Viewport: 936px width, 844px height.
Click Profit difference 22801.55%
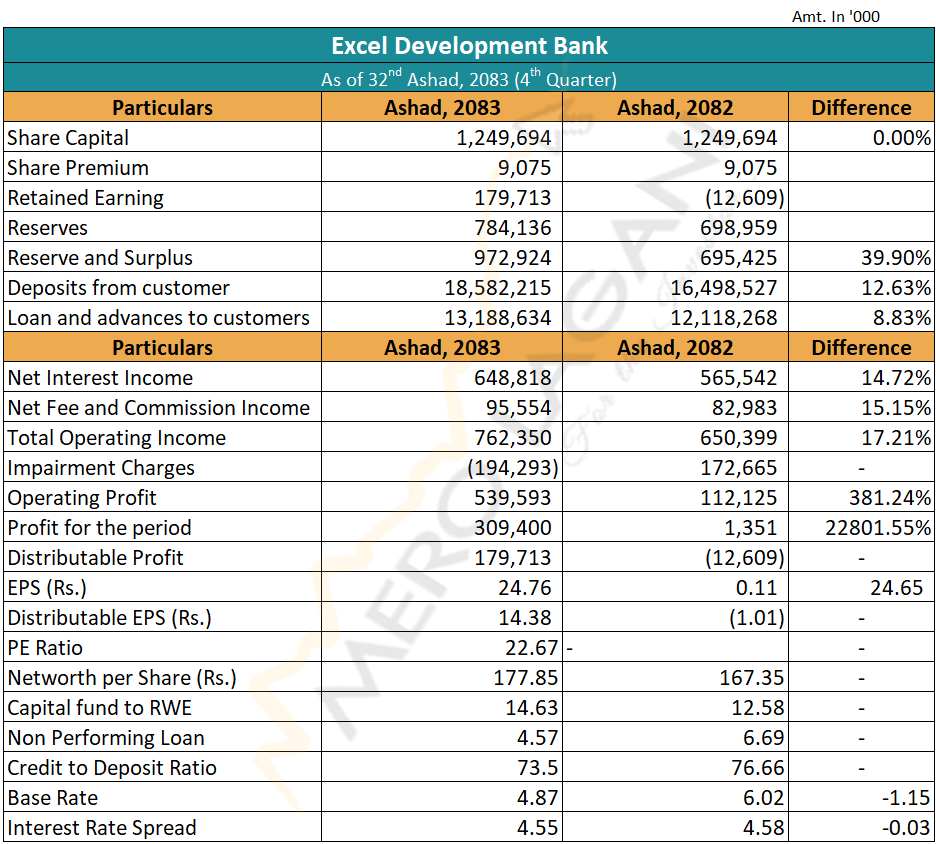(878, 528)
